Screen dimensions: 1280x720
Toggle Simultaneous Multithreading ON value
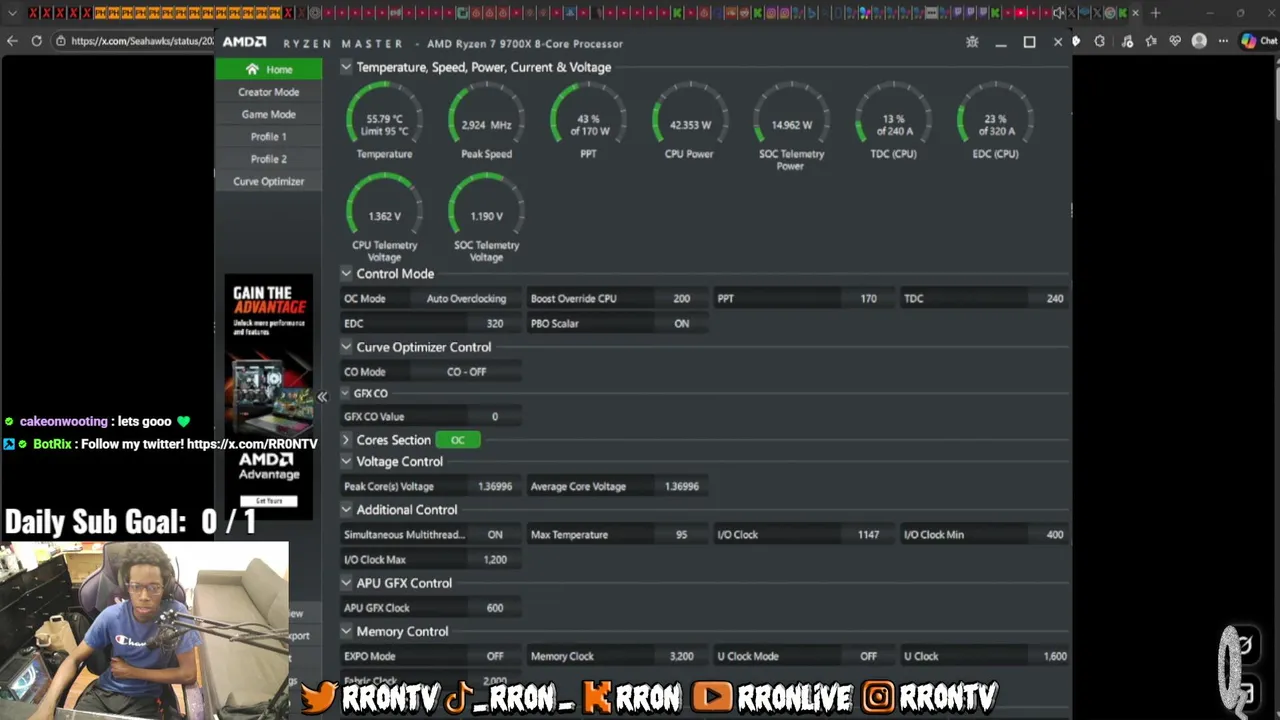pyautogui.click(x=495, y=535)
